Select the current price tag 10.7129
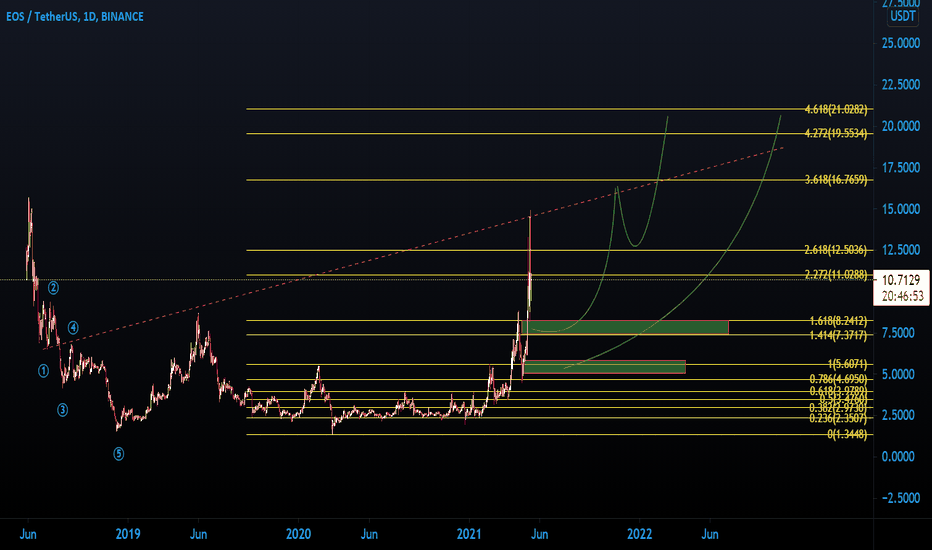This screenshot has width=932, height=550. pyautogui.click(x=901, y=280)
